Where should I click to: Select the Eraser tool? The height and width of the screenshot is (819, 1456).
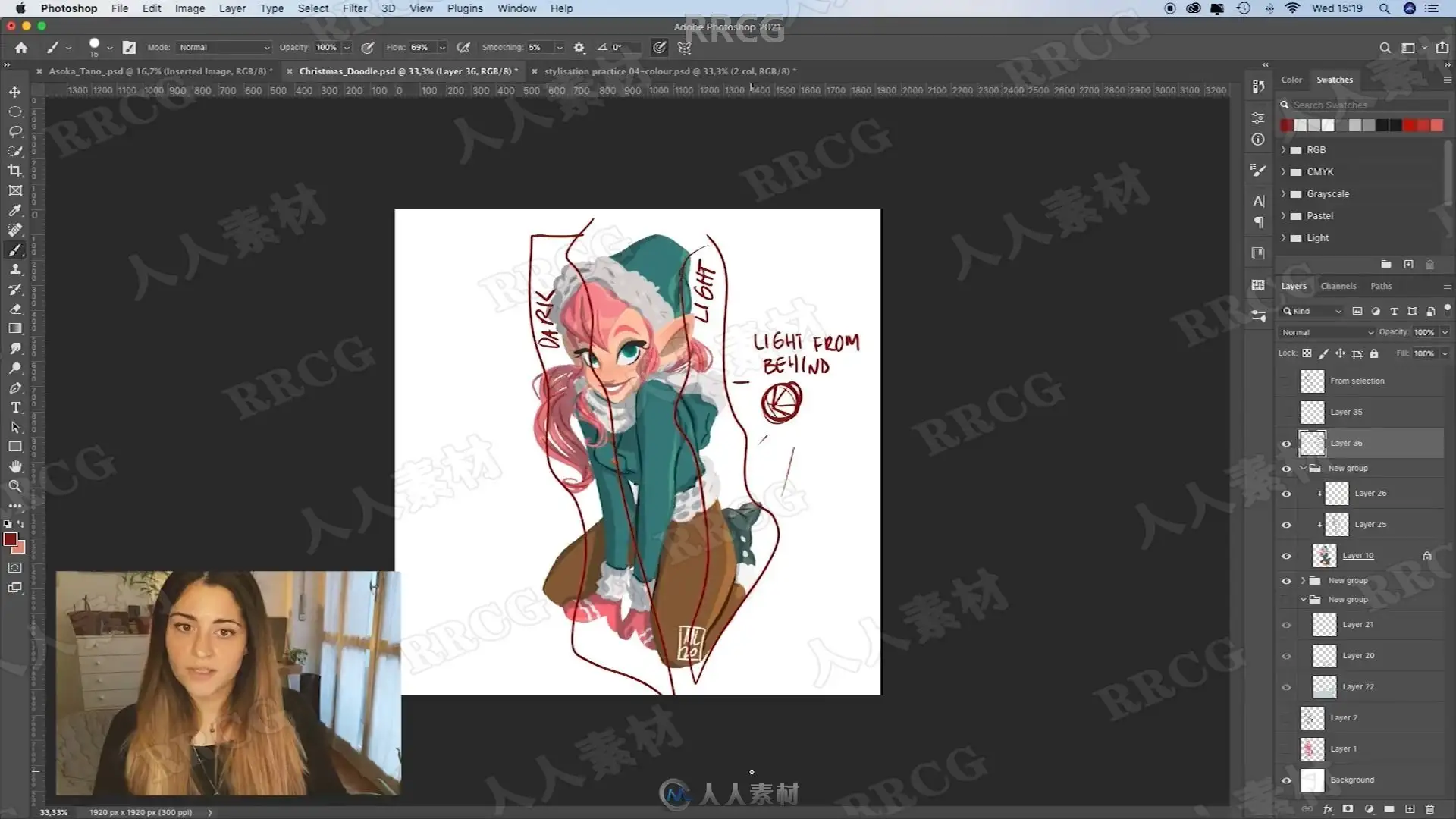[x=15, y=309]
